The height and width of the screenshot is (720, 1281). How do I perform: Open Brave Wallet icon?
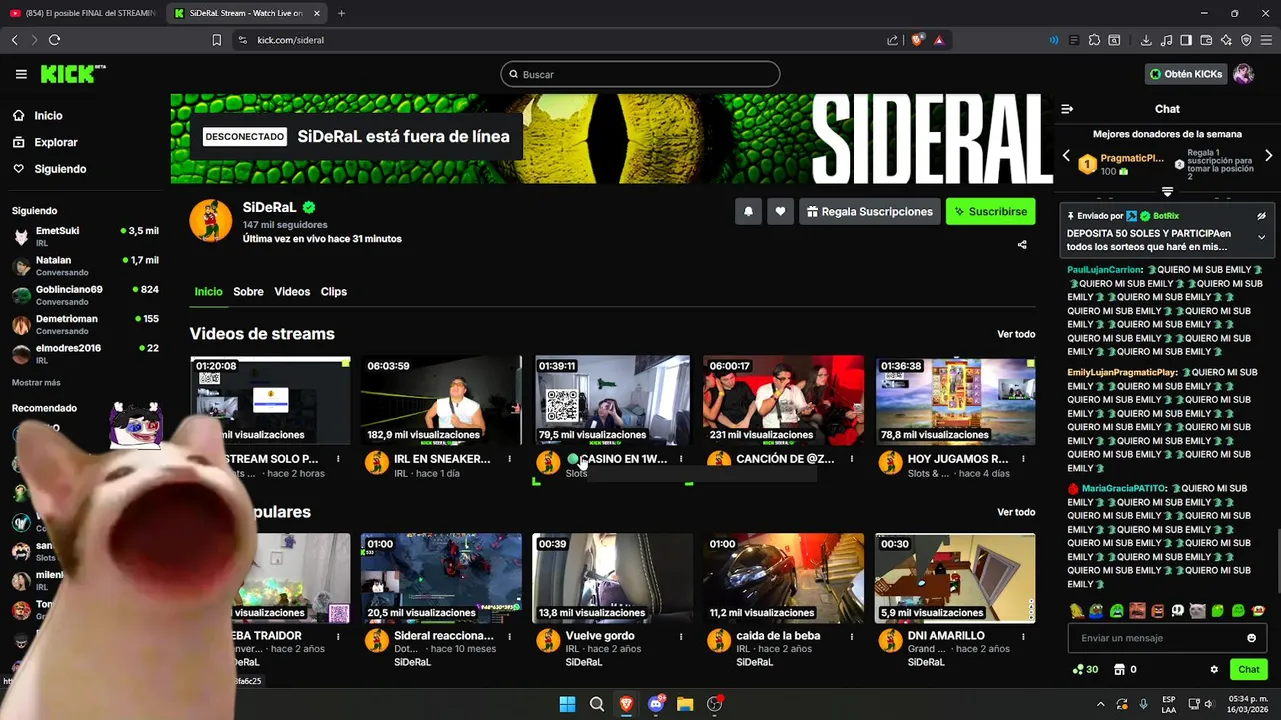[1206, 40]
